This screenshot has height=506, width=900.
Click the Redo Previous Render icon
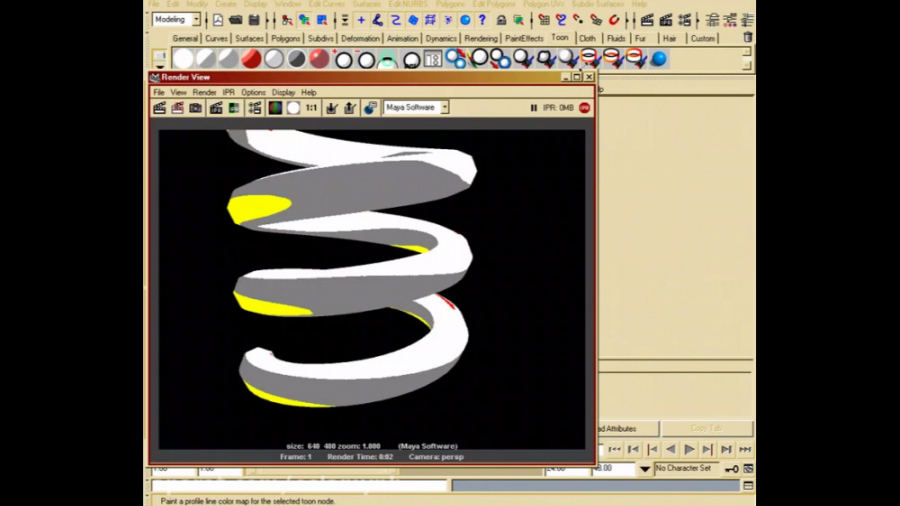pos(159,108)
